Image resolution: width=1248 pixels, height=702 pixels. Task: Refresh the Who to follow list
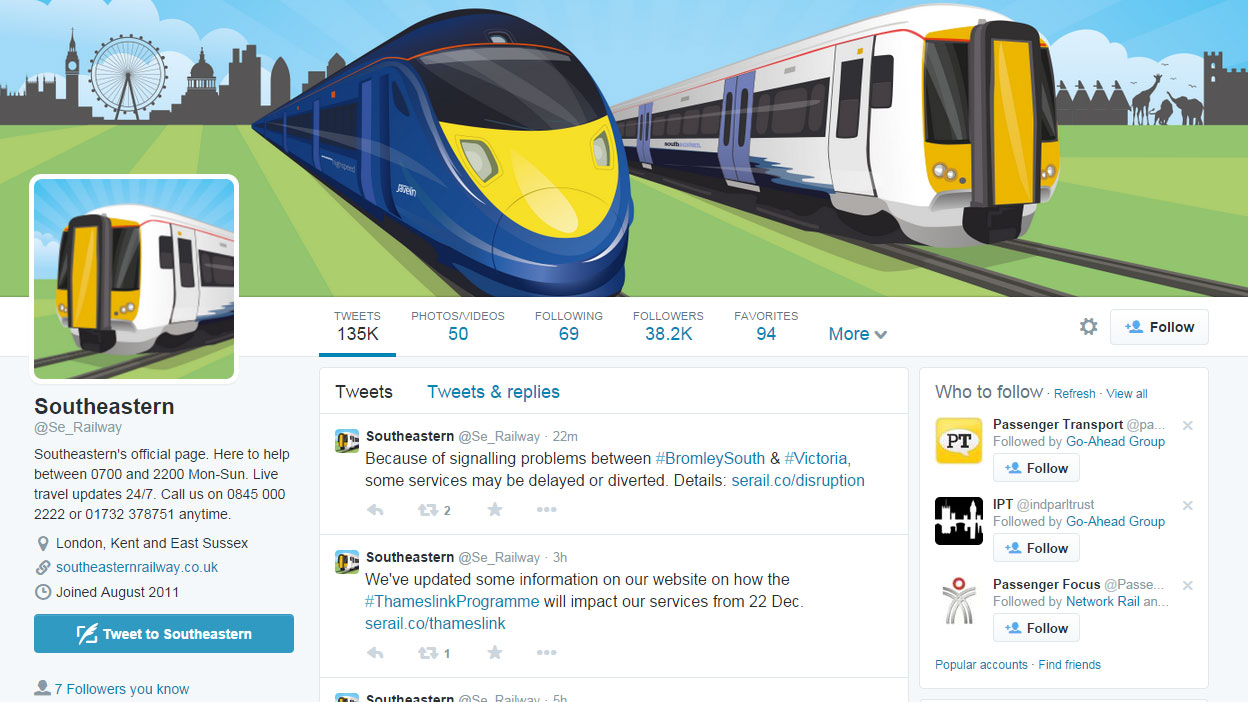pos(1075,394)
